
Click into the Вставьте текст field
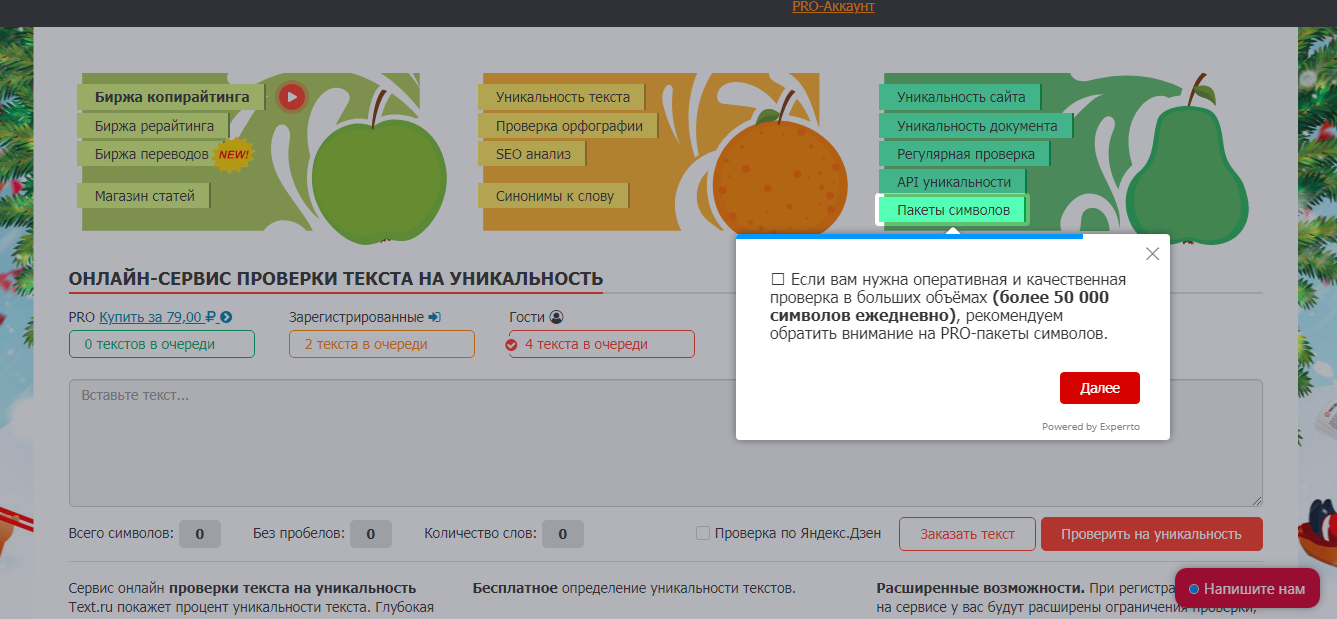pyautogui.click(x=665, y=443)
